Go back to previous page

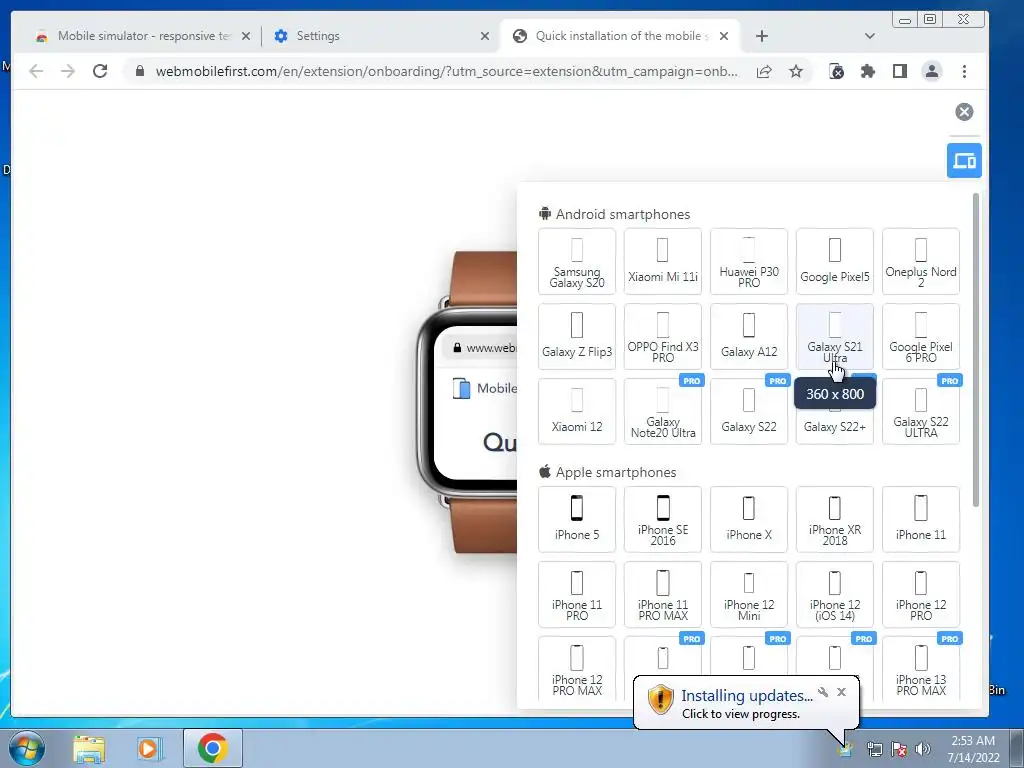click(x=36, y=71)
